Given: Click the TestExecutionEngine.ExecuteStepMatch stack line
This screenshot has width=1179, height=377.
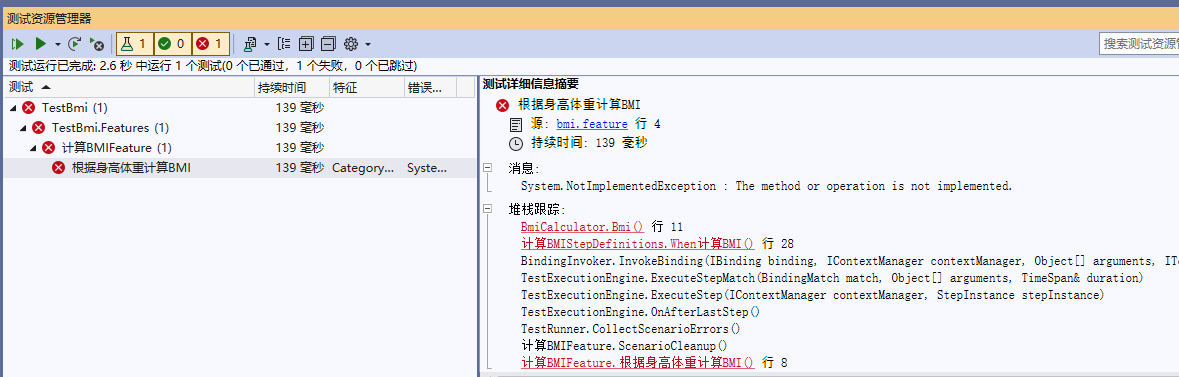Looking at the screenshot, I should 832,278.
